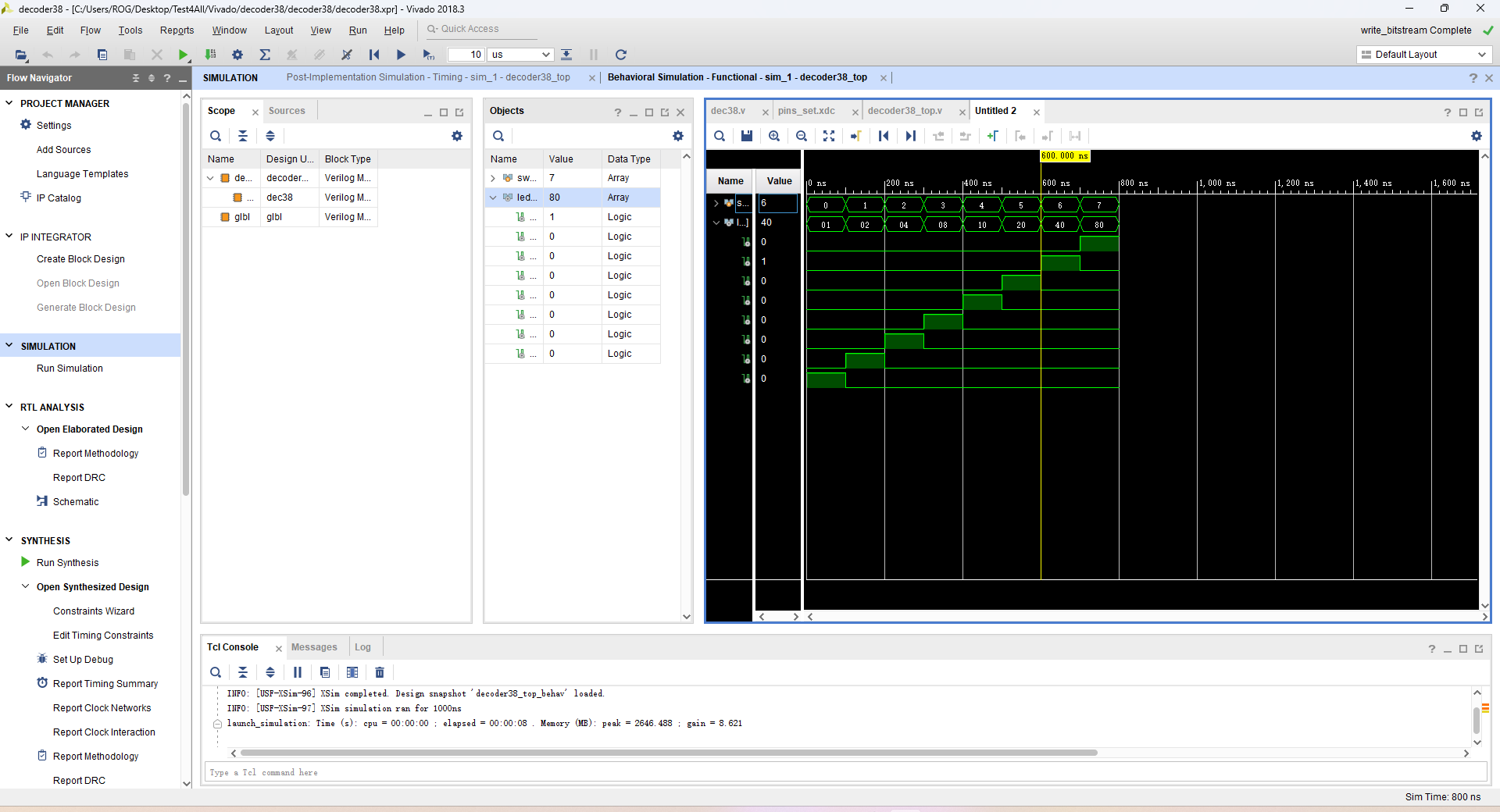Open the pins_set.xdc tab
1500x812 pixels.
click(x=806, y=111)
